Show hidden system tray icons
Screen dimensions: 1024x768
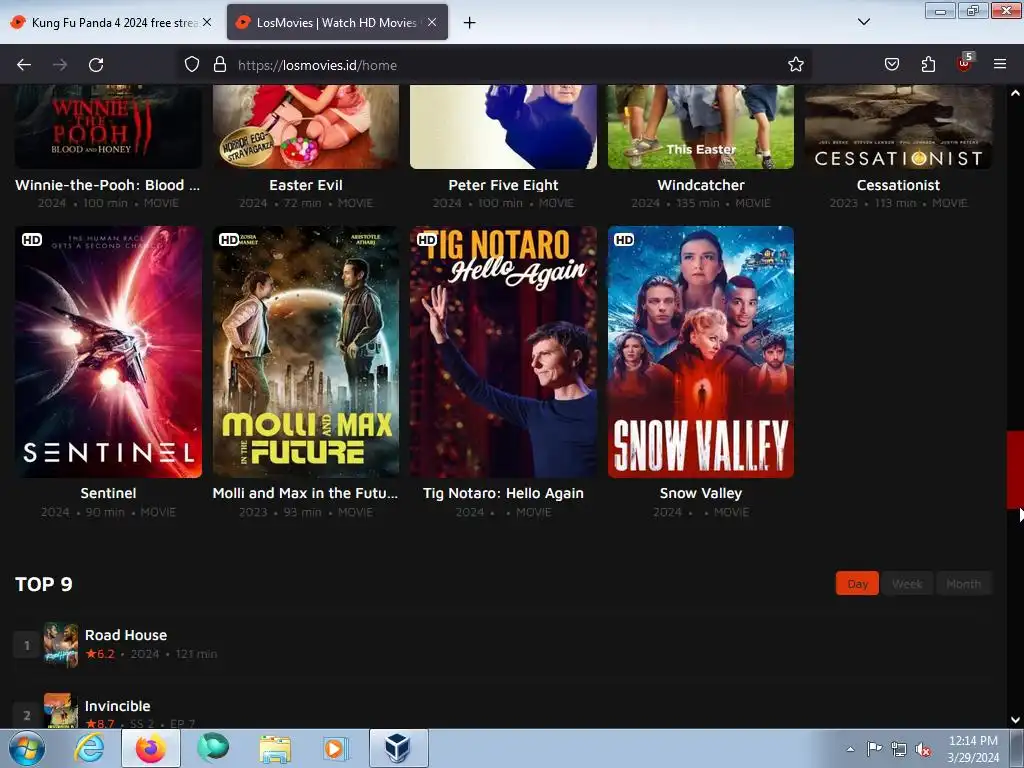coord(850,749)
